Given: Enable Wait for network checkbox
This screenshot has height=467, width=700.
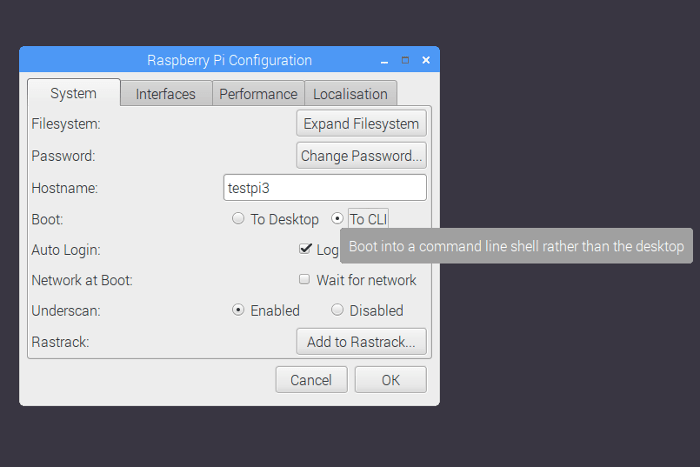Looking at the screenshot, I should [305, 280].
